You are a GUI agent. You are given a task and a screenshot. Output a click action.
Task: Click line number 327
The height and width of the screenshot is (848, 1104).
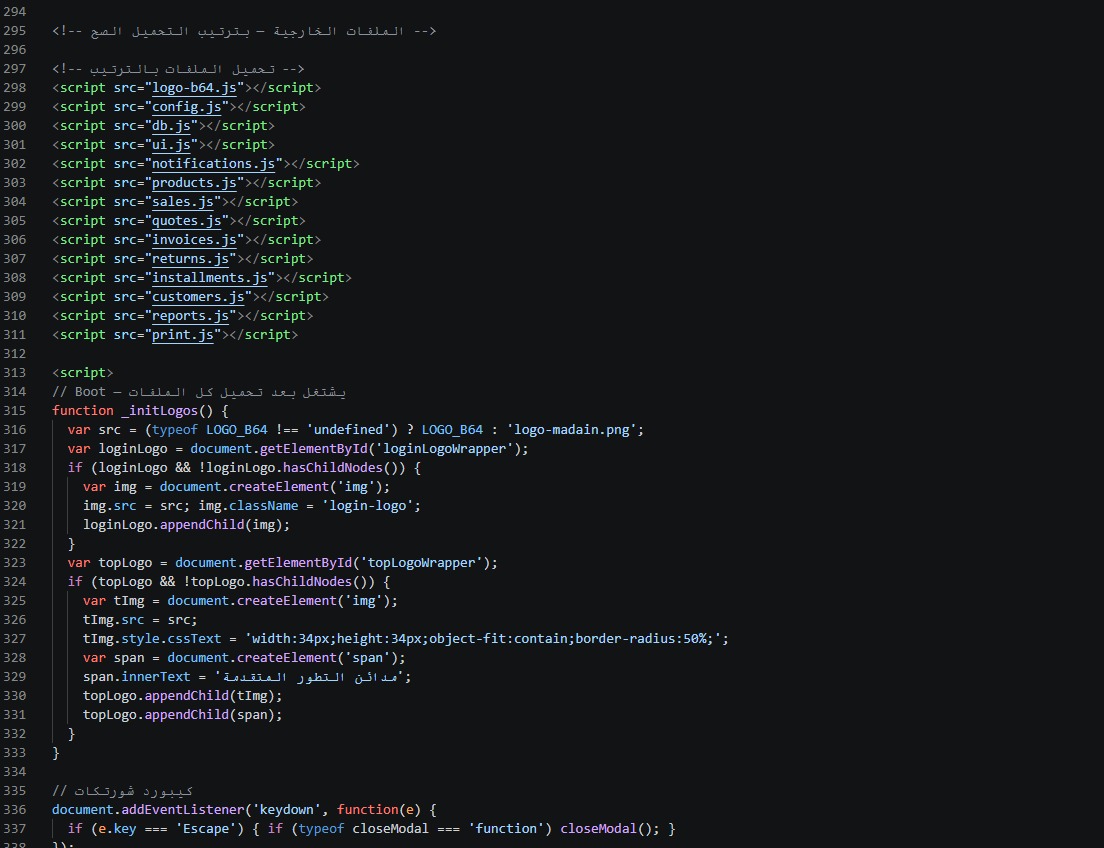tap(15, 640)
